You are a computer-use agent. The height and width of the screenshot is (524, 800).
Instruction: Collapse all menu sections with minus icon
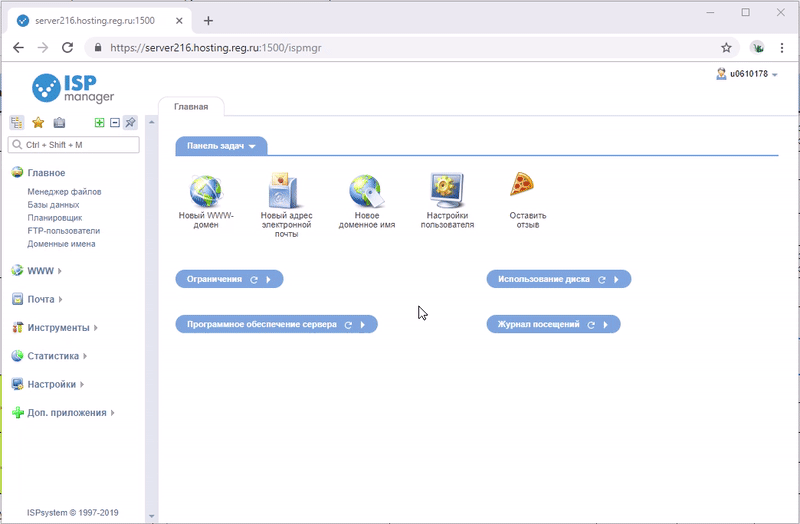(115, 122)
